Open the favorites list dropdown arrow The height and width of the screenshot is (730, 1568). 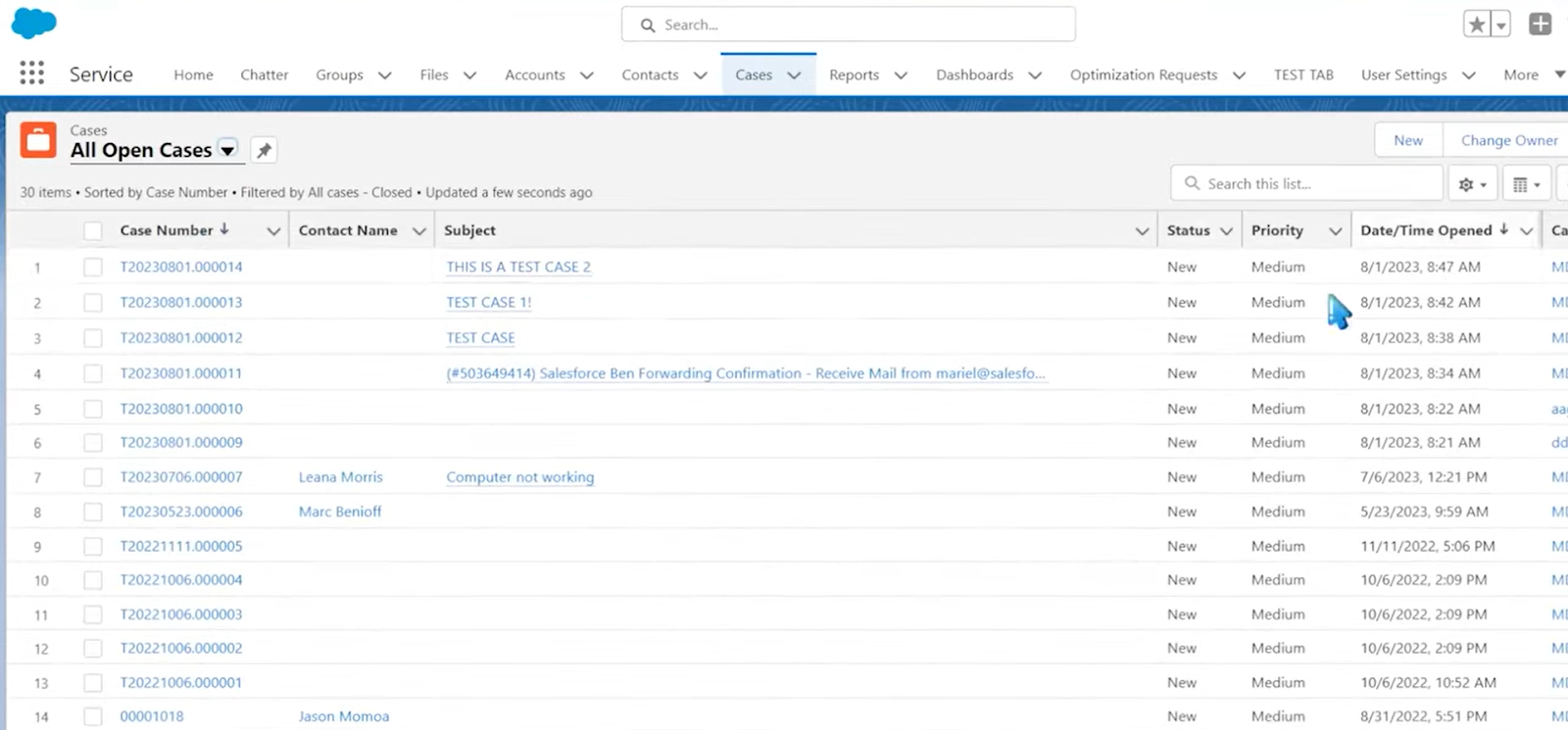1501,25
